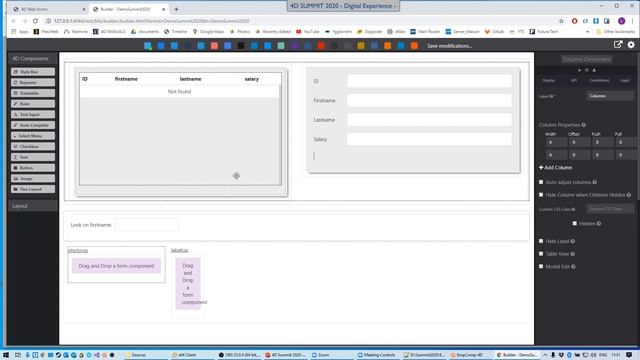Select the salmon-colored toolbar square
This screenshot has height=360, width=640.
214,46
